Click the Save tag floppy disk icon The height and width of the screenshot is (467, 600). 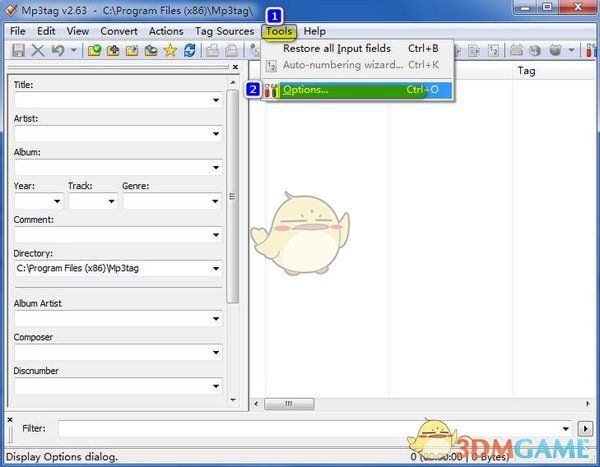(18, 50)
